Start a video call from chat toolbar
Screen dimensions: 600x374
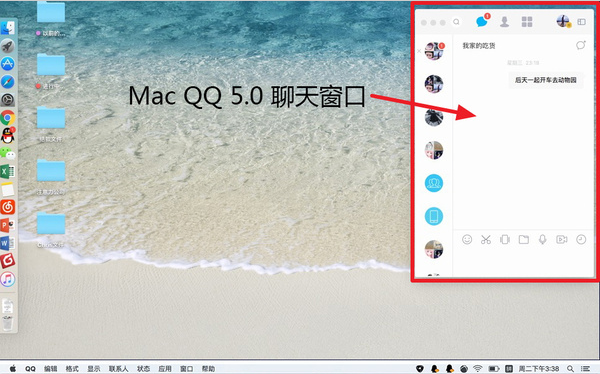click(x=561, y=240)
